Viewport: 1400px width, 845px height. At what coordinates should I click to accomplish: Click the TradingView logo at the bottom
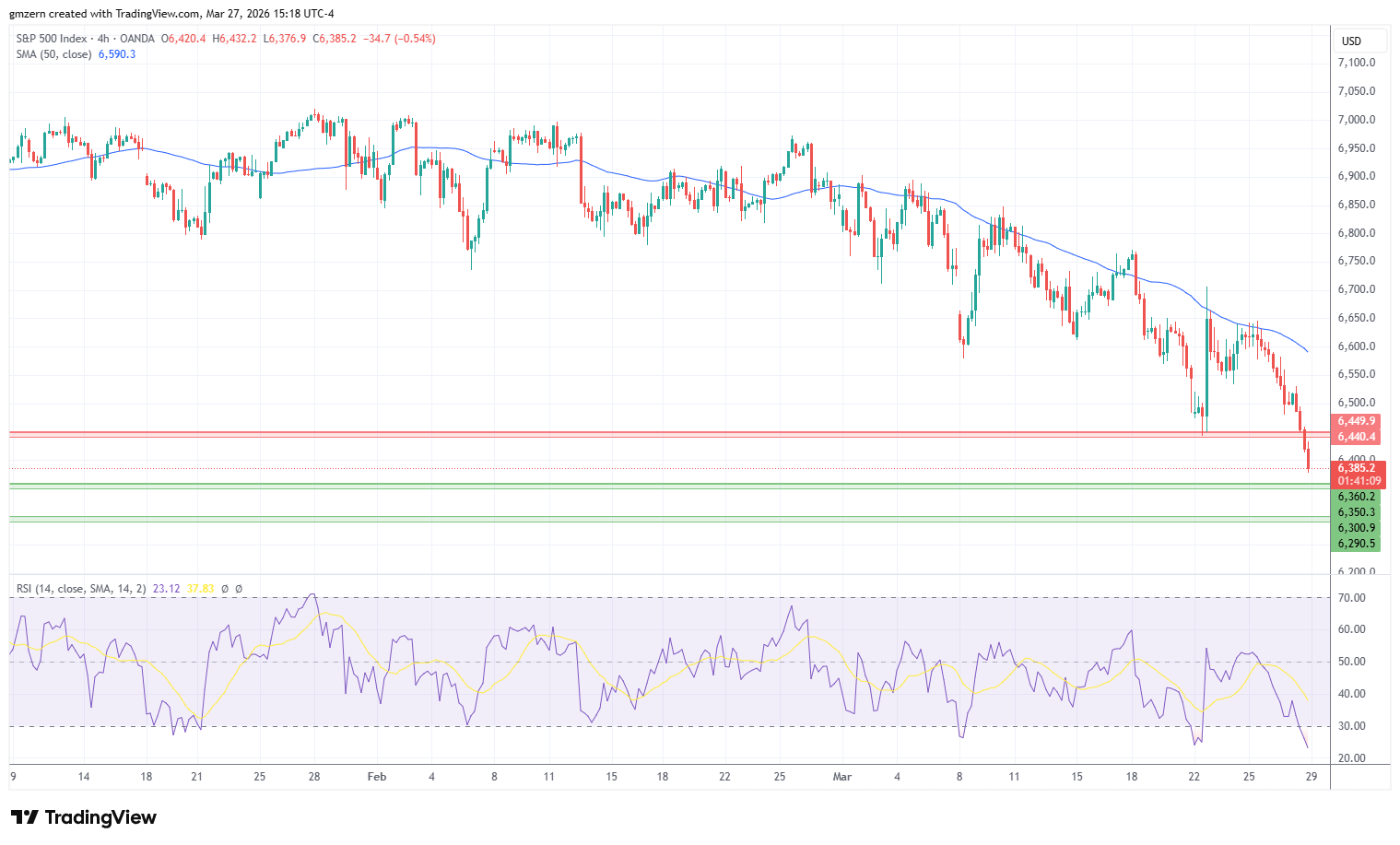(83, 817)
